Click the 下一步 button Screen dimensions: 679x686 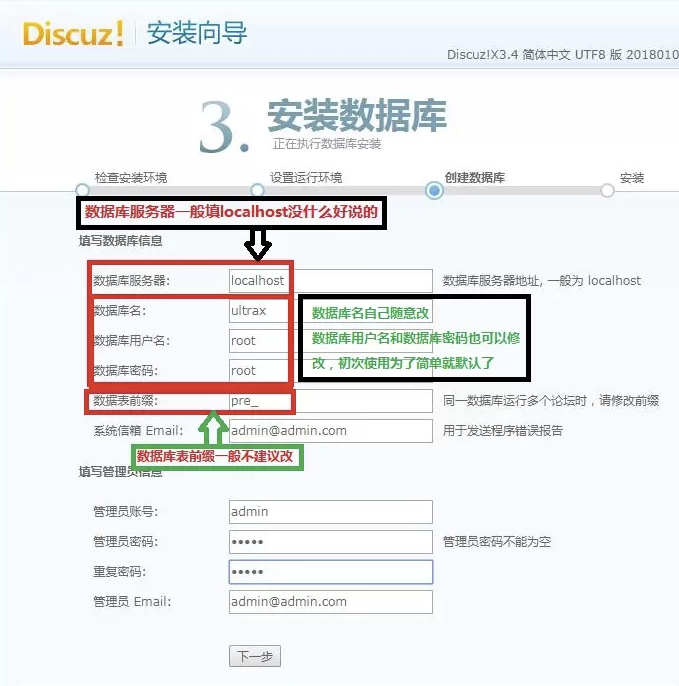coord(255,656)
